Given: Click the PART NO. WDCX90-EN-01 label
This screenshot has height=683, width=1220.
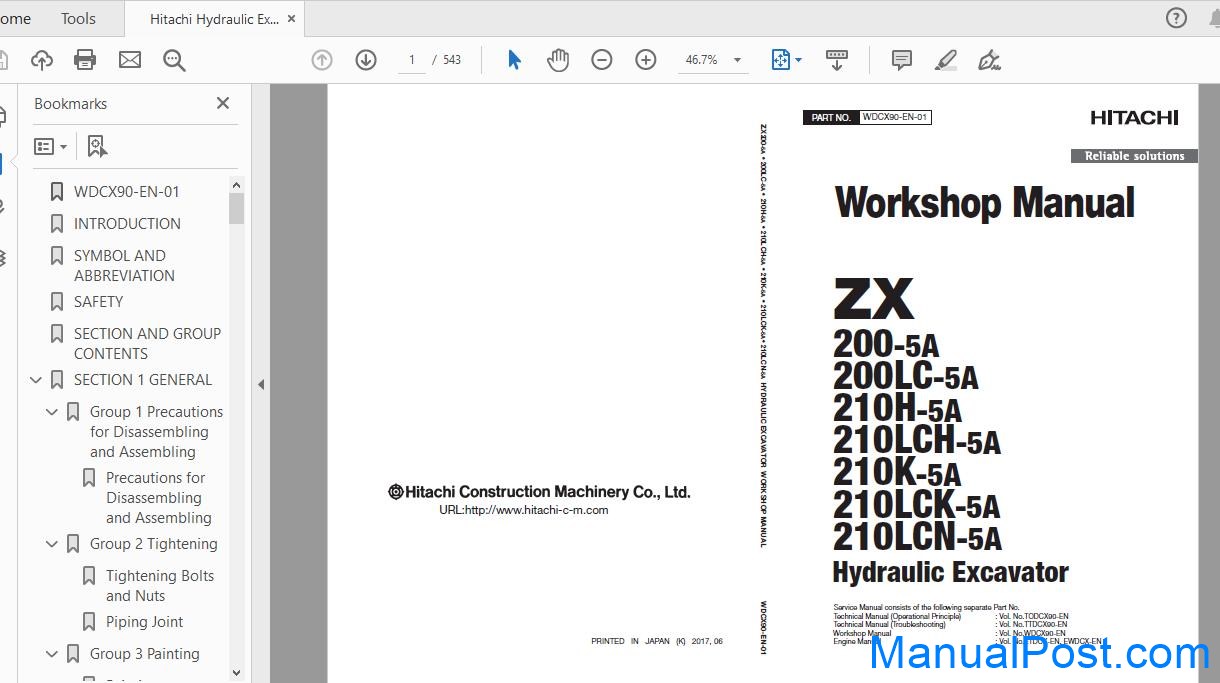Looking at the screenshot, I should (867, 117).
